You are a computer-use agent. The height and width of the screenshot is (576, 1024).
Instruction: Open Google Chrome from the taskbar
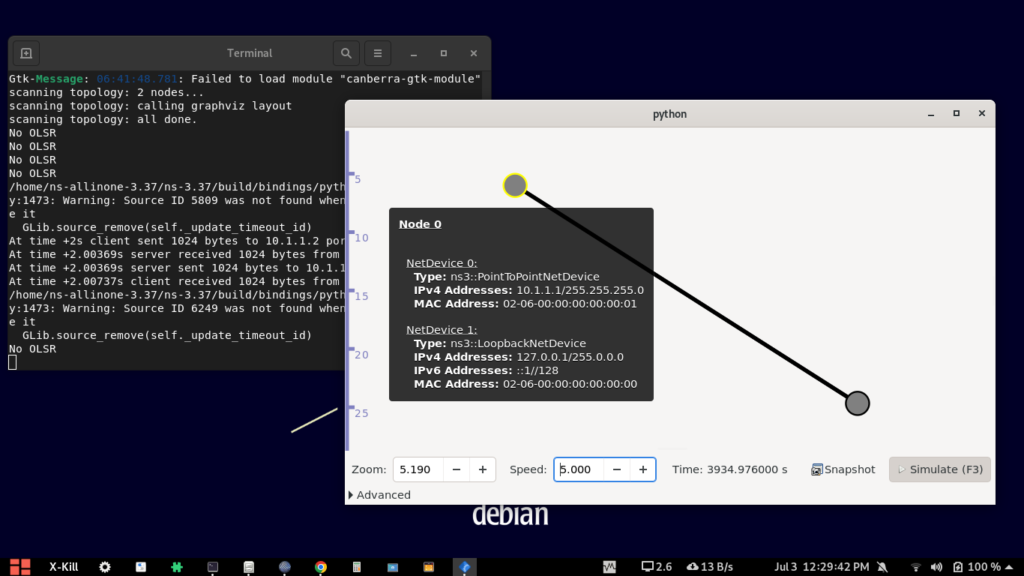[321, 567]
